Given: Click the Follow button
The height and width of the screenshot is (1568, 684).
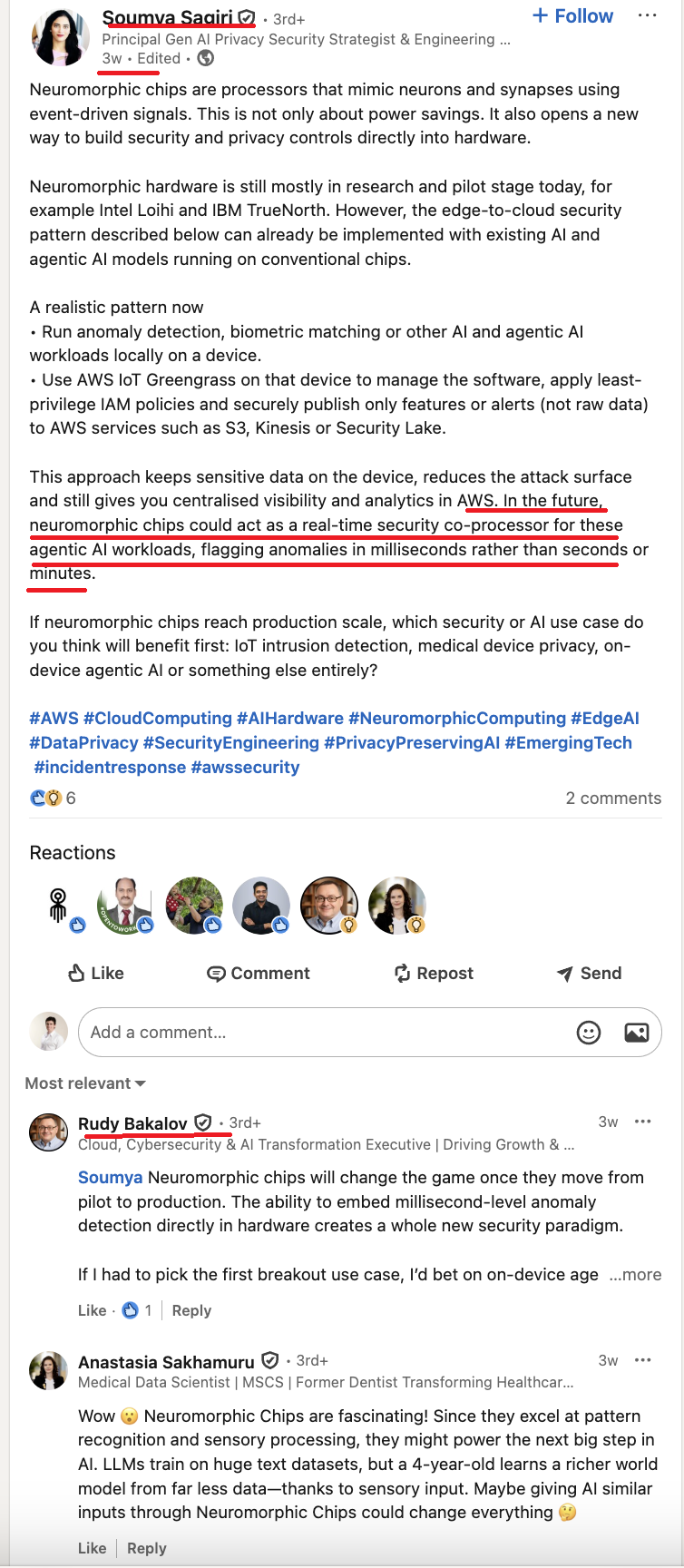Looking at the screenshot, I should 572,15.
